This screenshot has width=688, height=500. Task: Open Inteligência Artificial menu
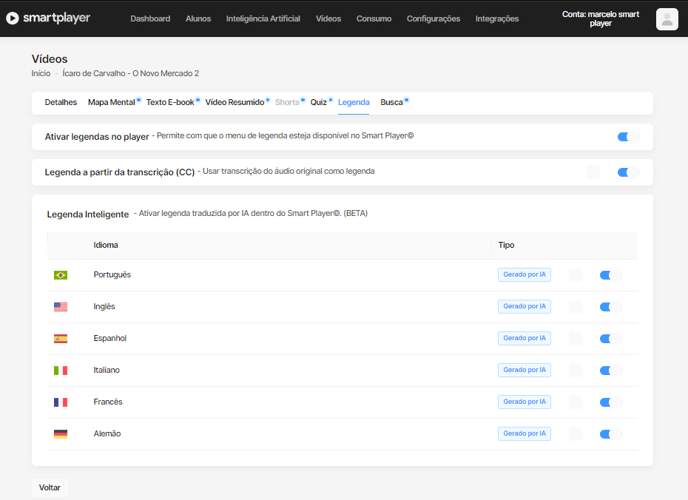click(263, 19)
